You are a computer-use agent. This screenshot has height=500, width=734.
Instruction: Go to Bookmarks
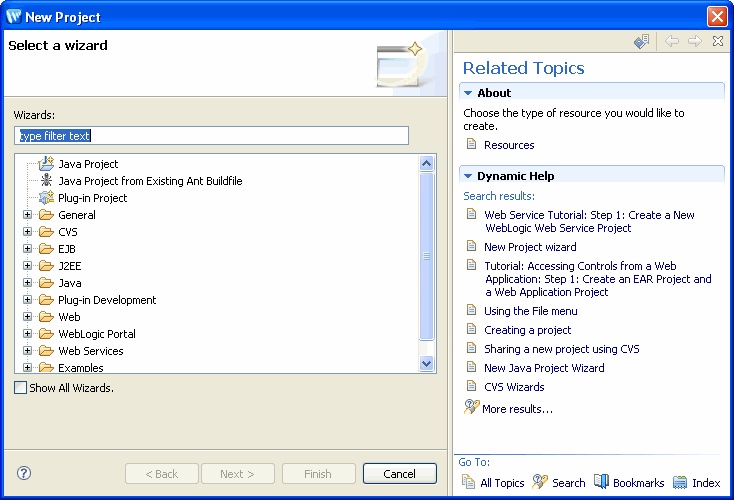click(639, 483)
